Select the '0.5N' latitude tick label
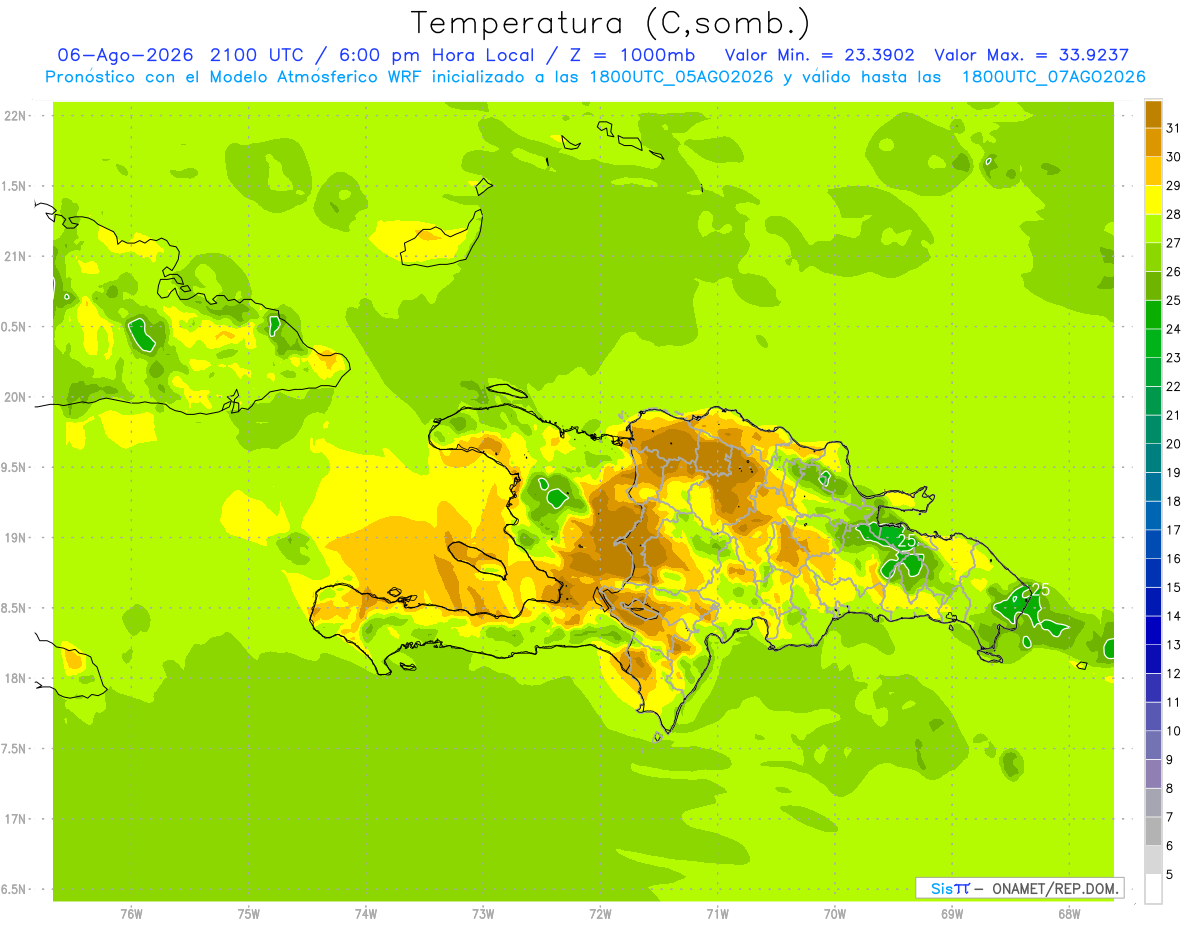 pyautogui.click(x=14, y=327)
